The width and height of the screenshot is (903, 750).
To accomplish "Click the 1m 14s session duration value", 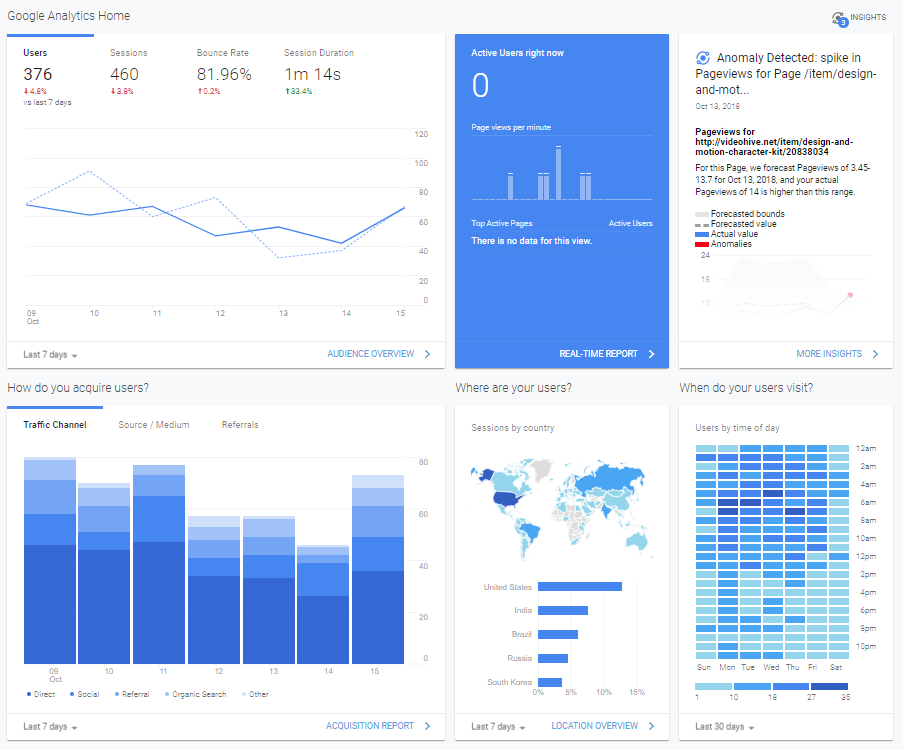I will coord(312,74).
